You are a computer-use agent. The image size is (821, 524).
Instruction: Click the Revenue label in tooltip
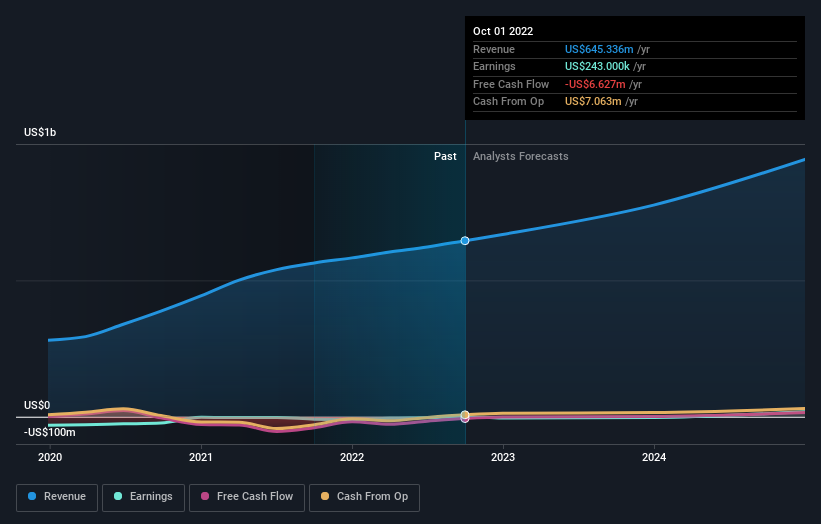[x=494, y=49]
